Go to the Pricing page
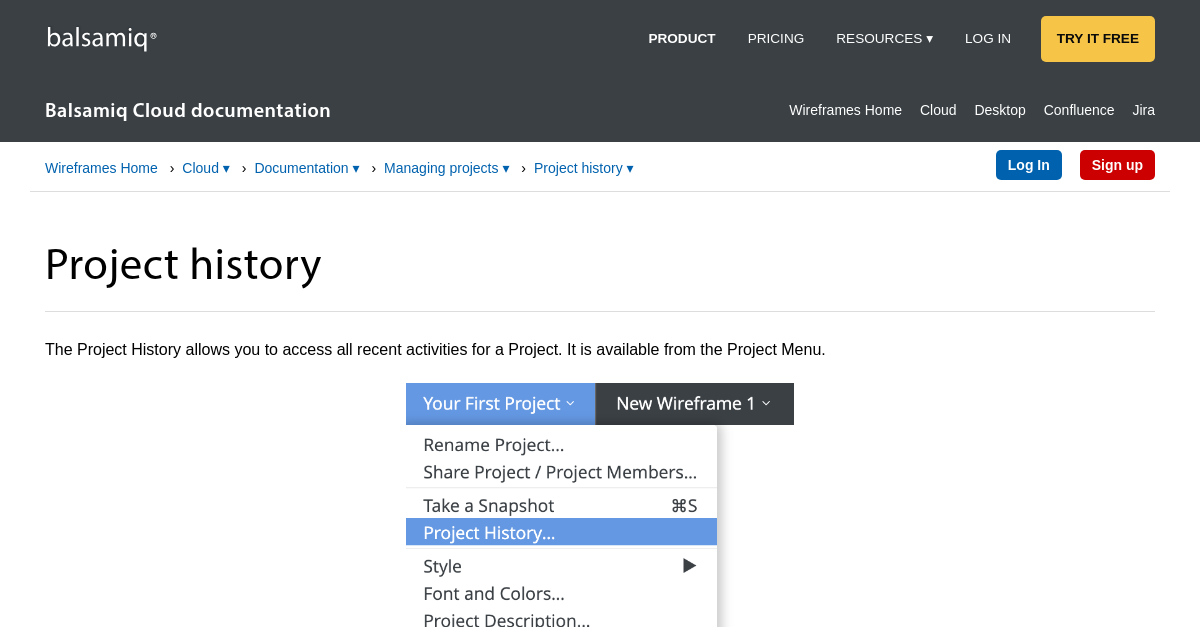1200x627 pixels. [775, 39]
